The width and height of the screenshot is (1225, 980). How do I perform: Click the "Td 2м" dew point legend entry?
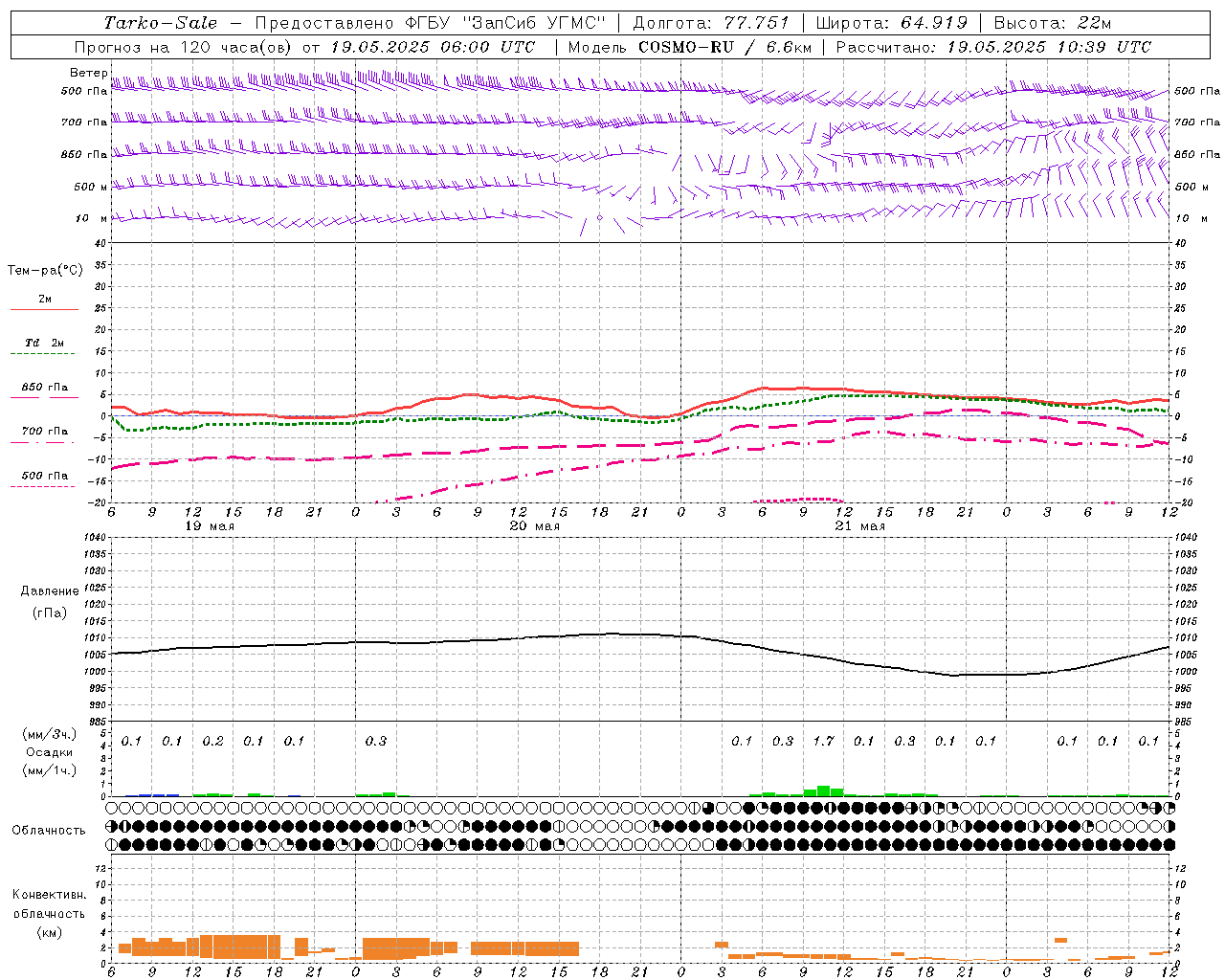44,343
